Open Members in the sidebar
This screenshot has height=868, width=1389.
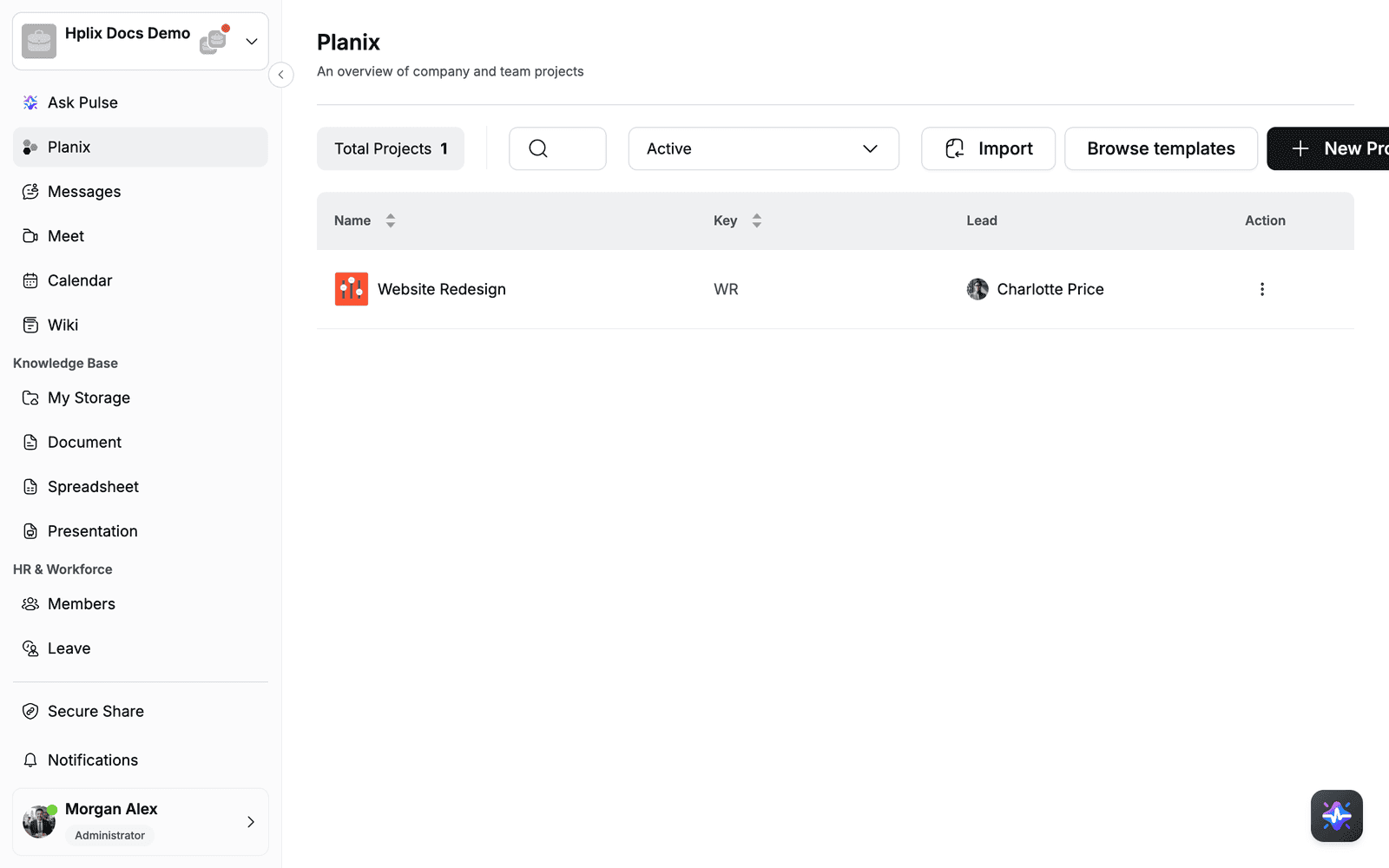coord(141,604)
